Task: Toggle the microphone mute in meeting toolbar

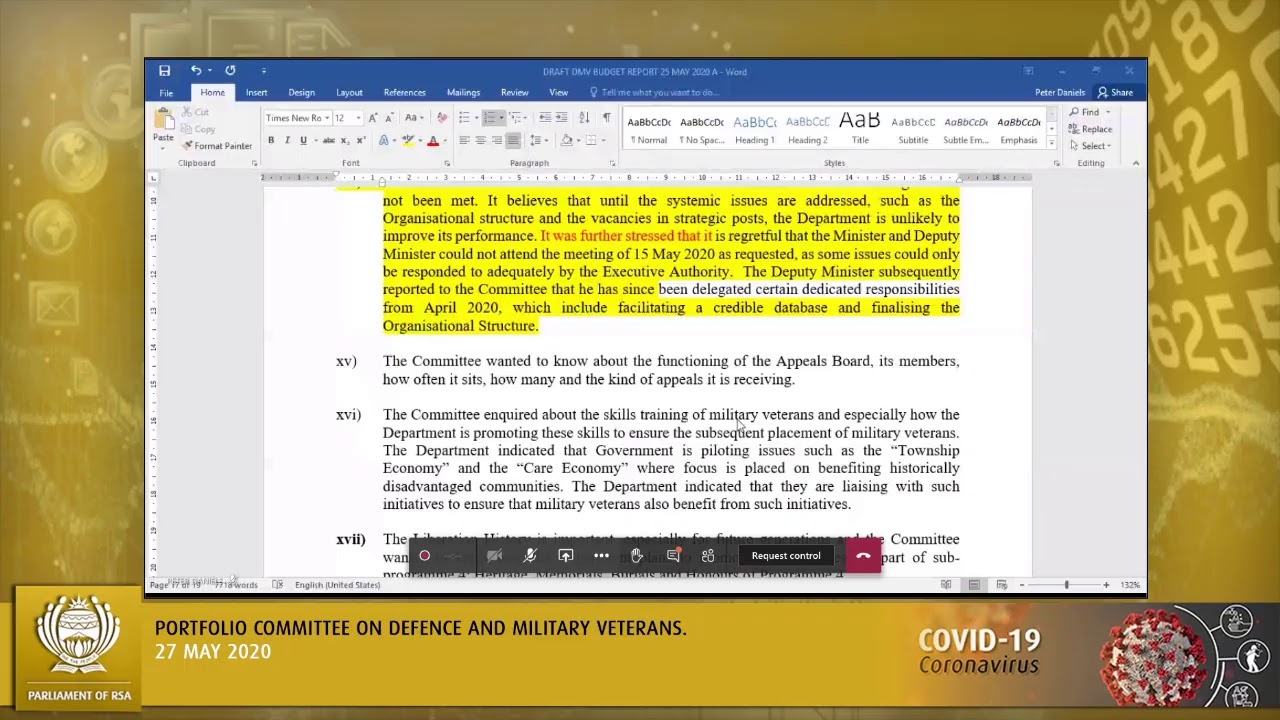Action: (530, 556)
